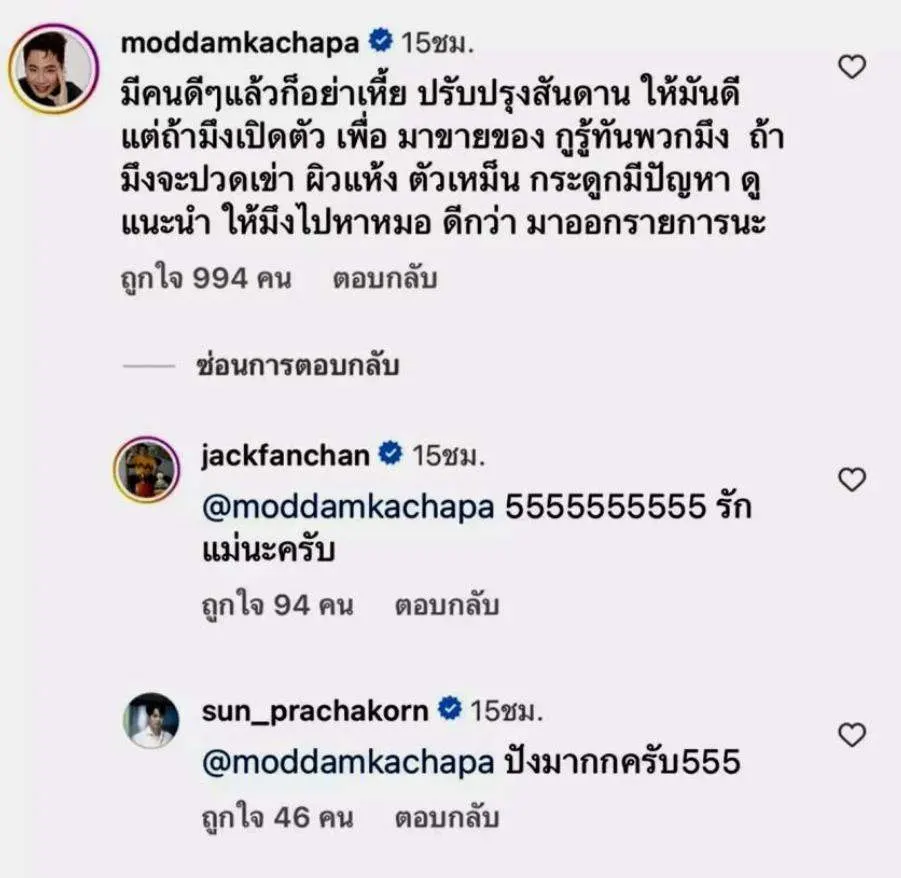Open the jackfanchan username link
The height and width of the screenshot is (878, 901).
pyautogui.click(x=286, y=456)
